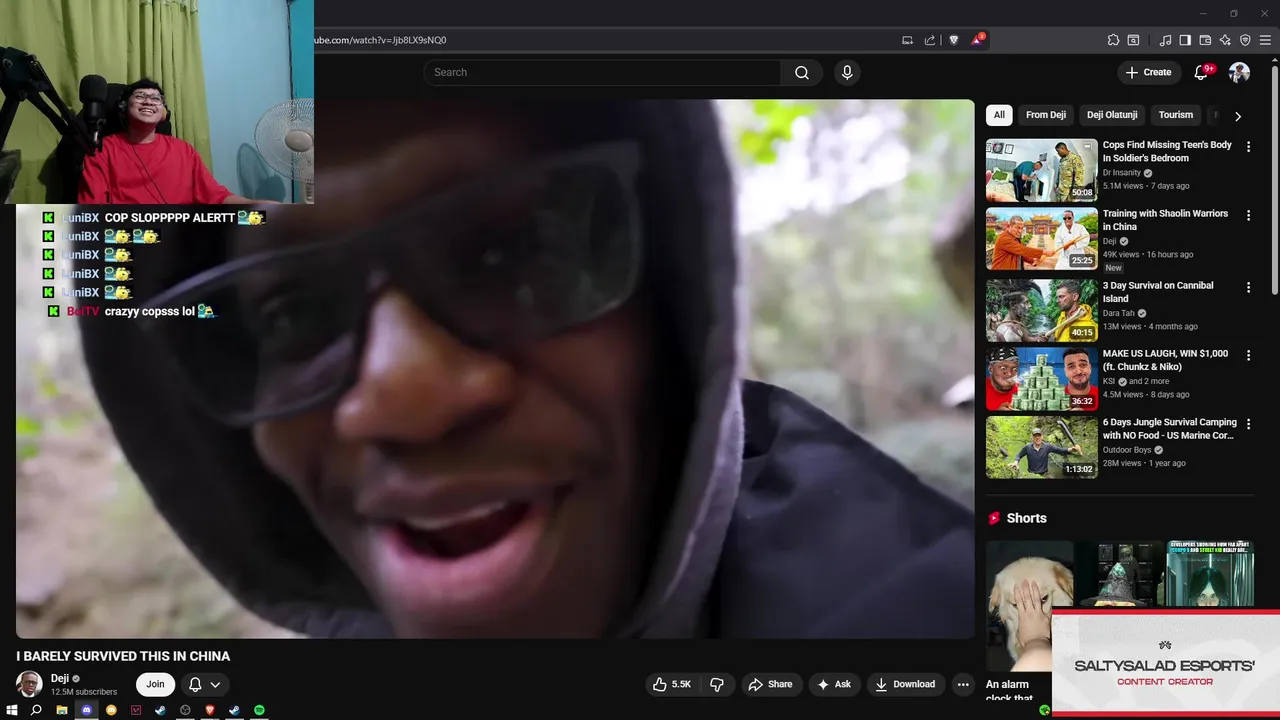Open the OBS Studio taskbar icon
Viewport: 1280px width, 720px height.
coord(185,710)
